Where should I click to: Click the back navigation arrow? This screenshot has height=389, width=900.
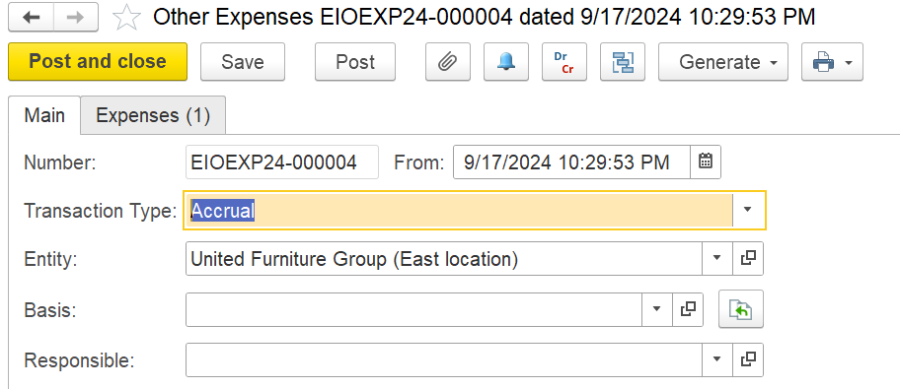point(31,18)
